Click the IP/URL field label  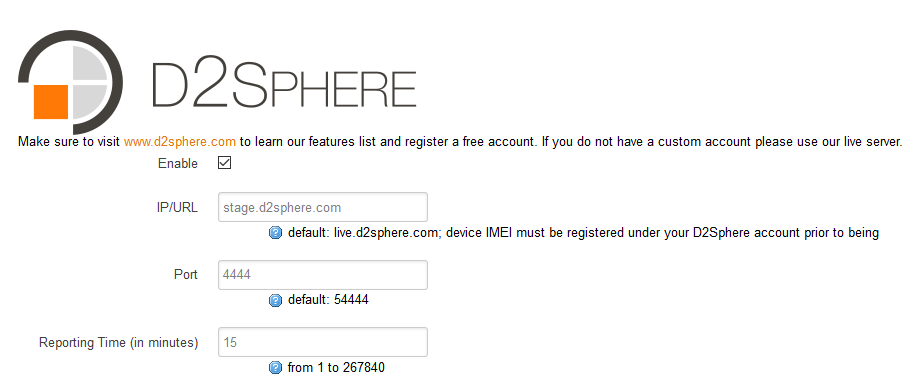coord(177,208)
